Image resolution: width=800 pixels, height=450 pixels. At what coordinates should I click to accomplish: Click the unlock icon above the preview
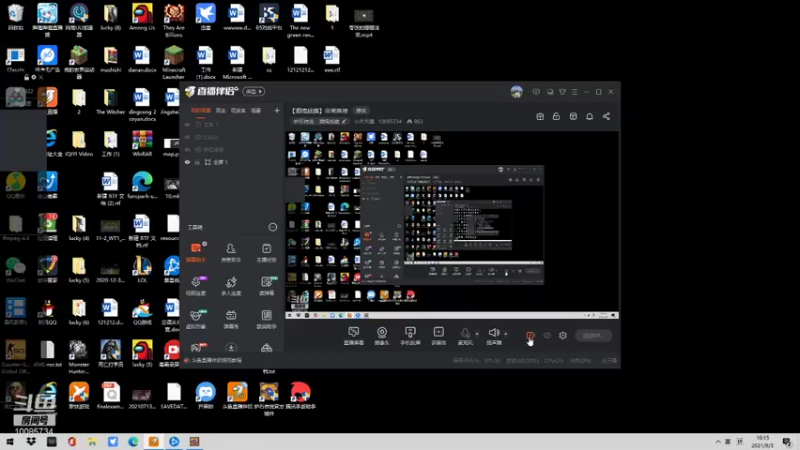[556, 116]
